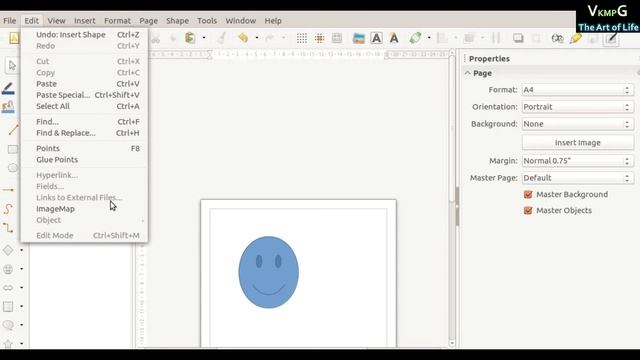Click the green Transformations toolbar icon
The image size is (640, 360).
coord(416,38)
